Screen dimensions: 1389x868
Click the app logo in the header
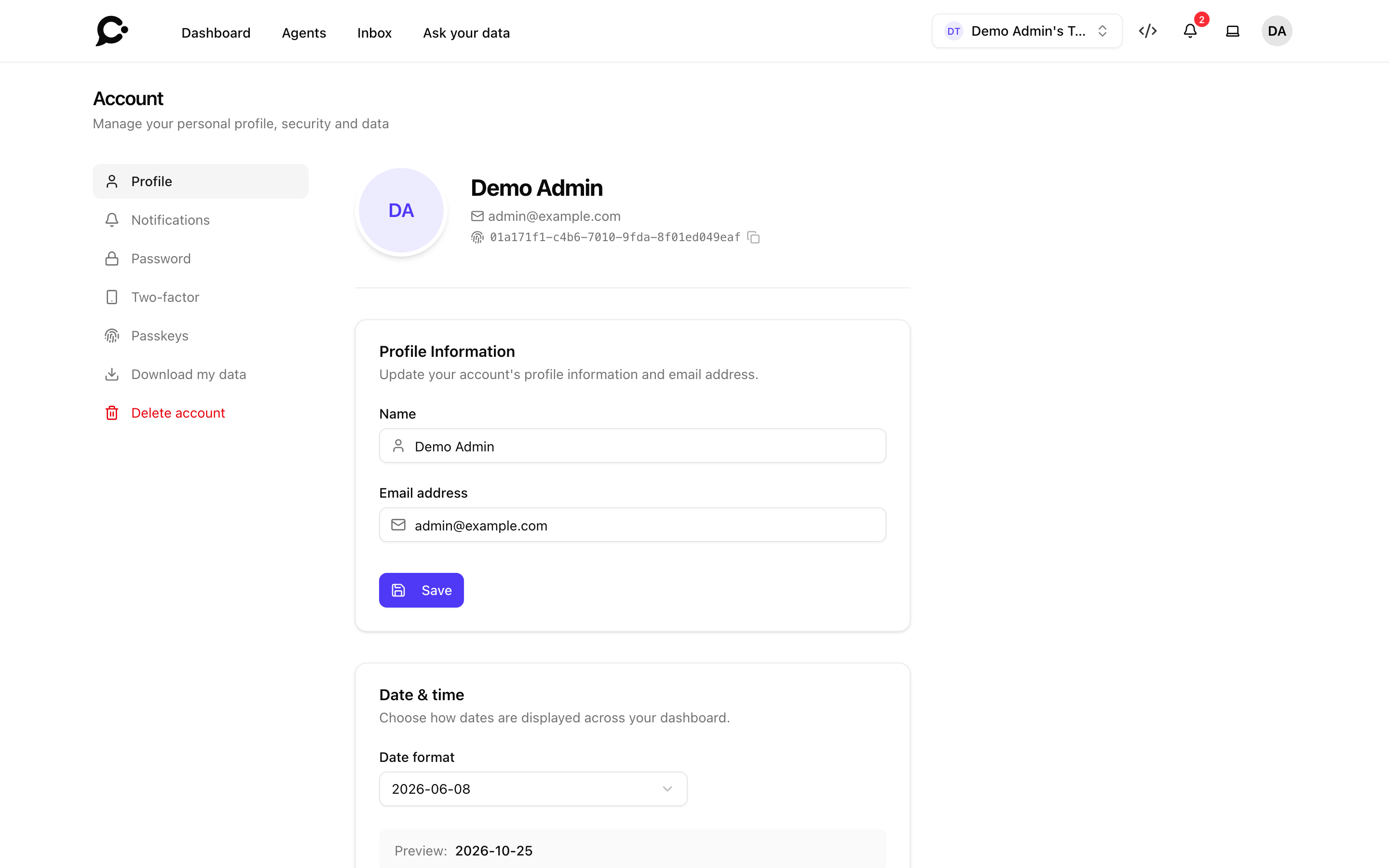(x=112, y=31)
